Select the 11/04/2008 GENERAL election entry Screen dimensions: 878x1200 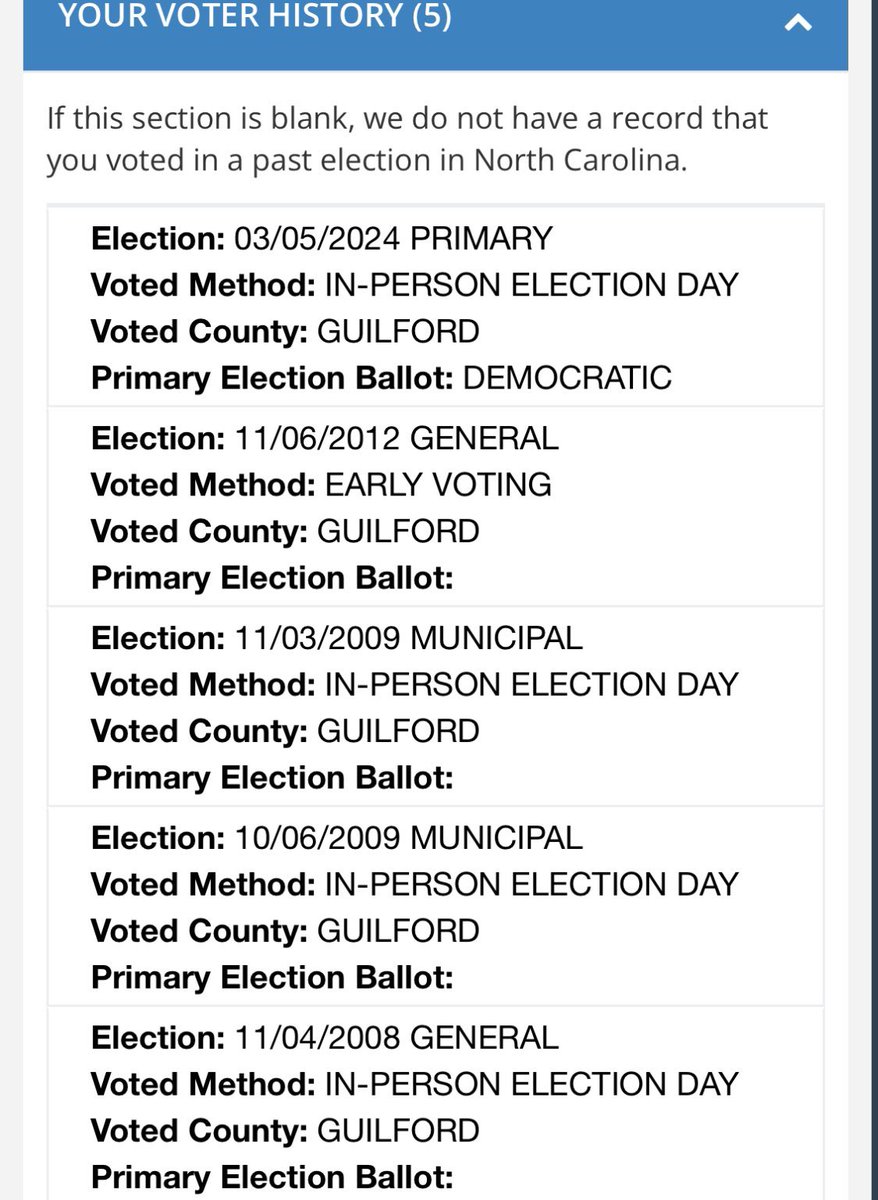pos(436,1103)
